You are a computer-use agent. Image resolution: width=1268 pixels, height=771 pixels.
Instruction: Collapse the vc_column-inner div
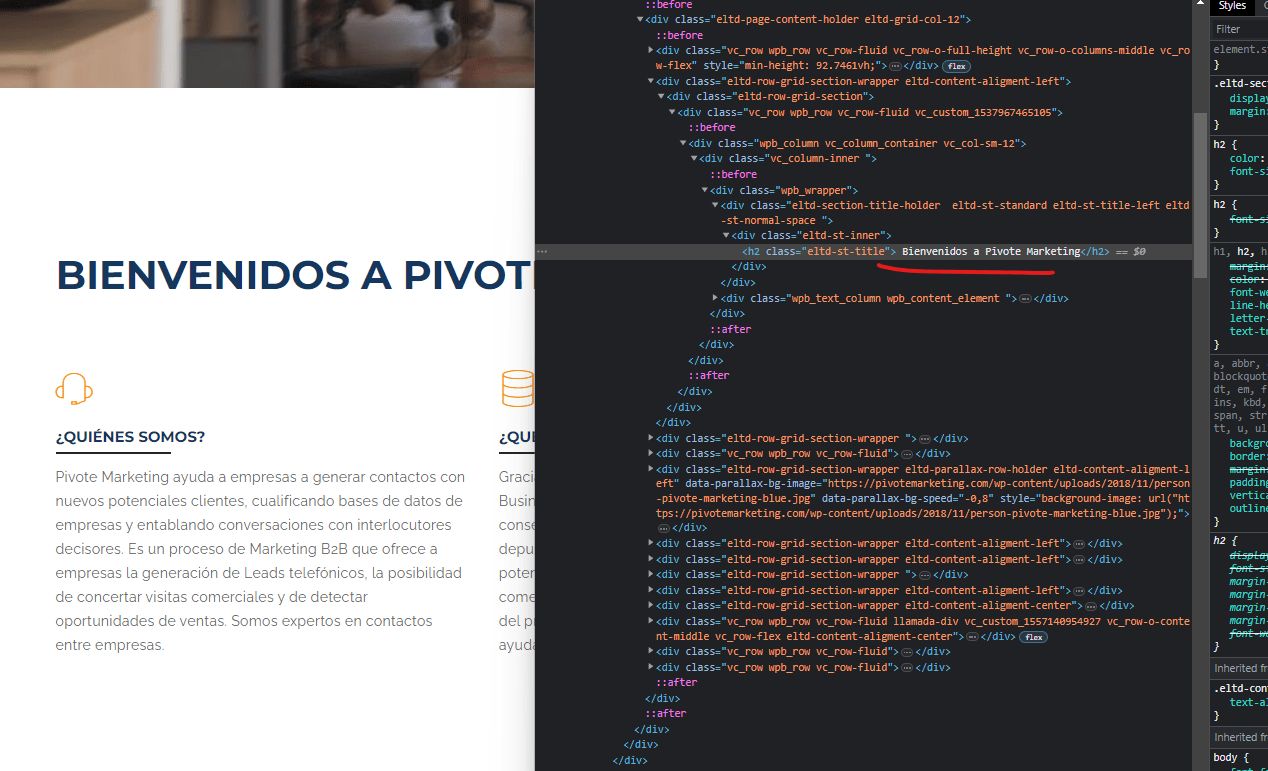694,159
